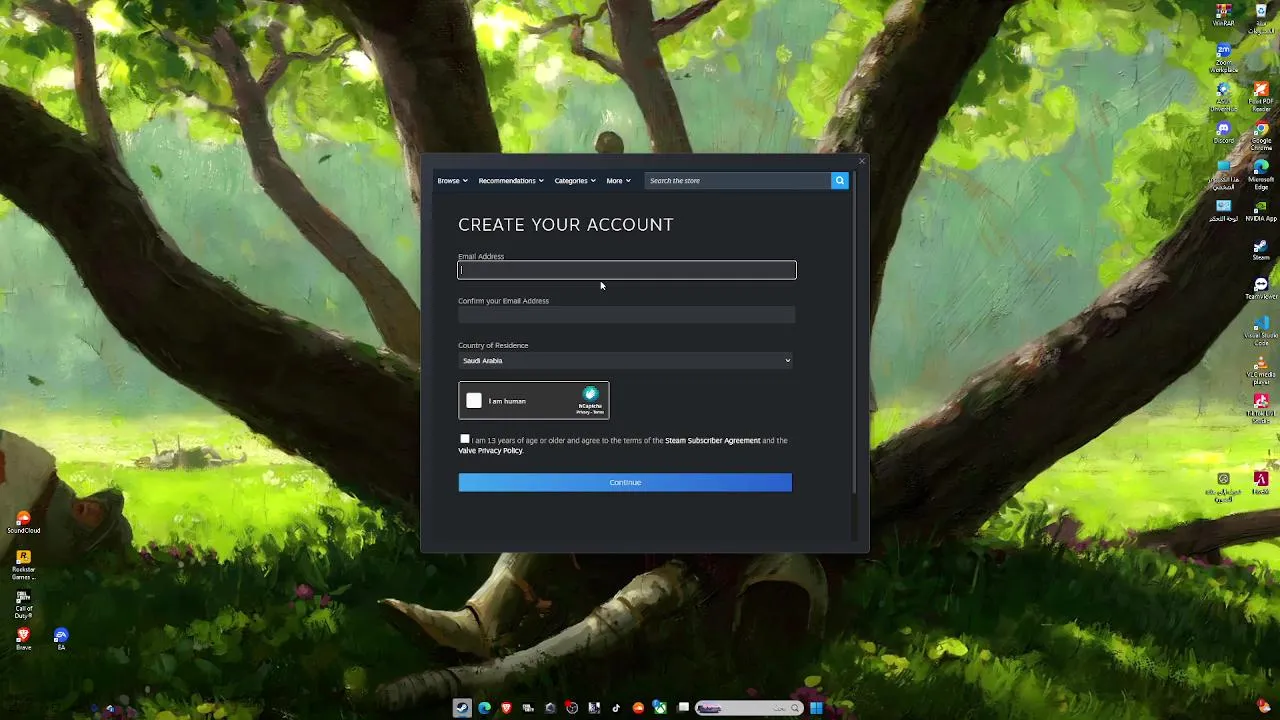The height and width of the screenshot is (720, 1280).
Task: Open the Steam Subscriber Agreement link
Action: pyautogui.click(x=712, y=440)
